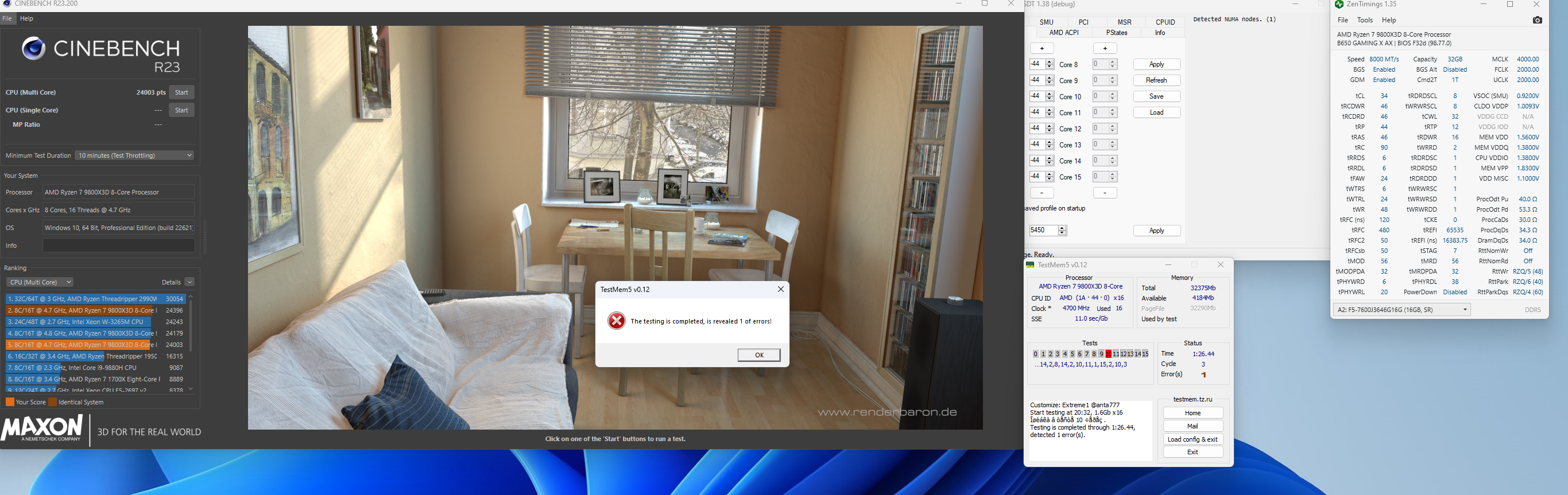Click the Exit button in TestMem5
Image resolution: width=1568 pixels, height=495 pixels.
[1193, 452]
